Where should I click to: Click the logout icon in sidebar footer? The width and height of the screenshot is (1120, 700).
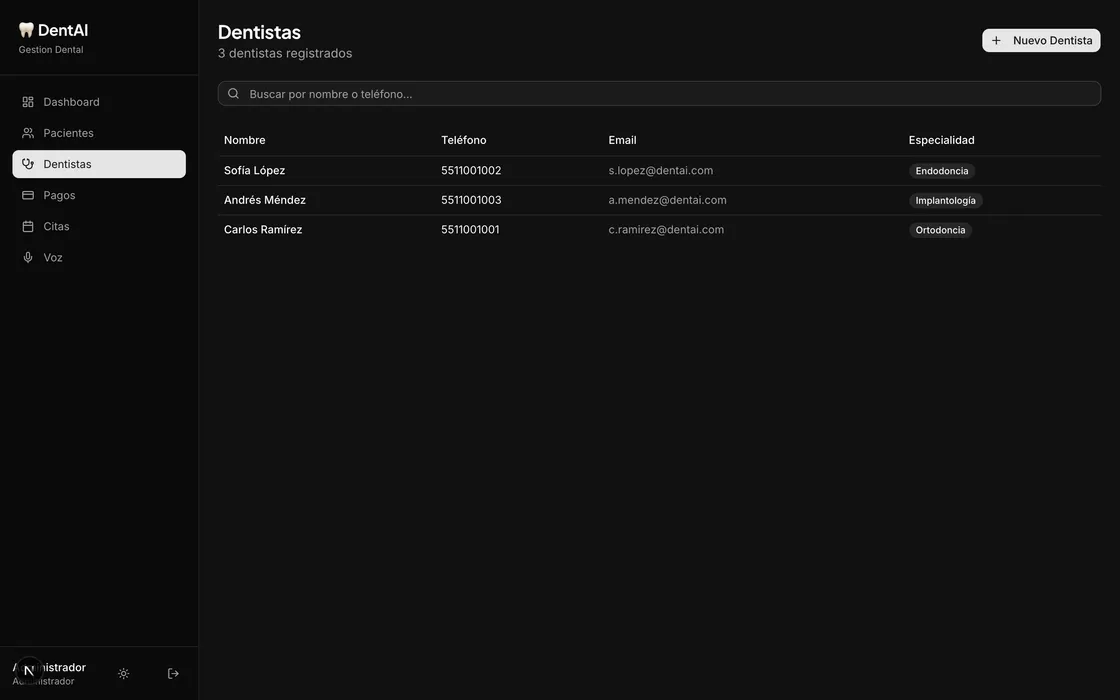173,674
